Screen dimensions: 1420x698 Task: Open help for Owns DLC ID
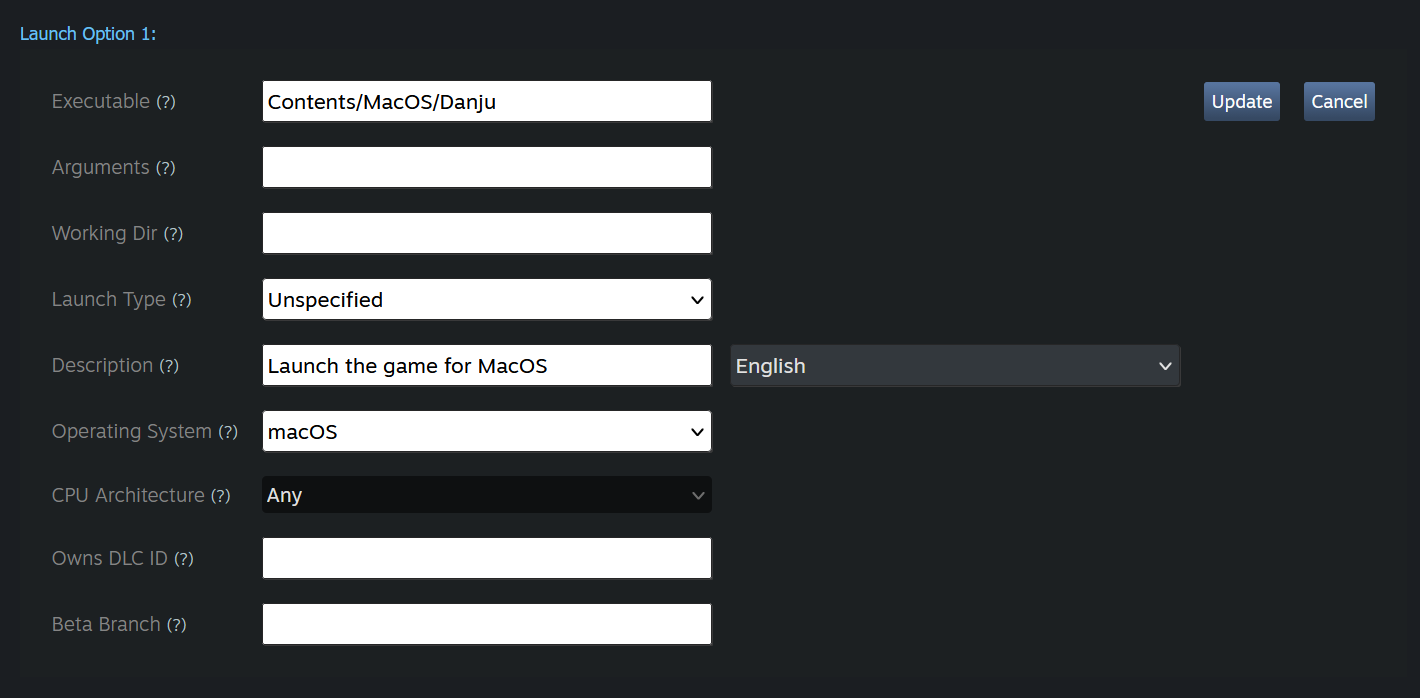point(184,560)
